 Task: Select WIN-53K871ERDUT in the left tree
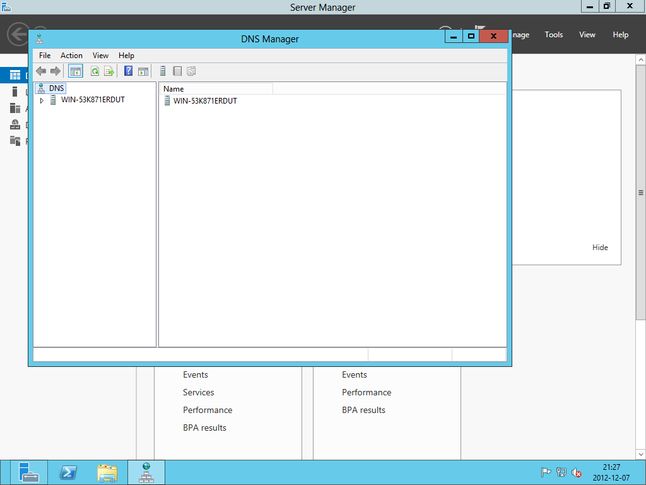coord(93,100)
